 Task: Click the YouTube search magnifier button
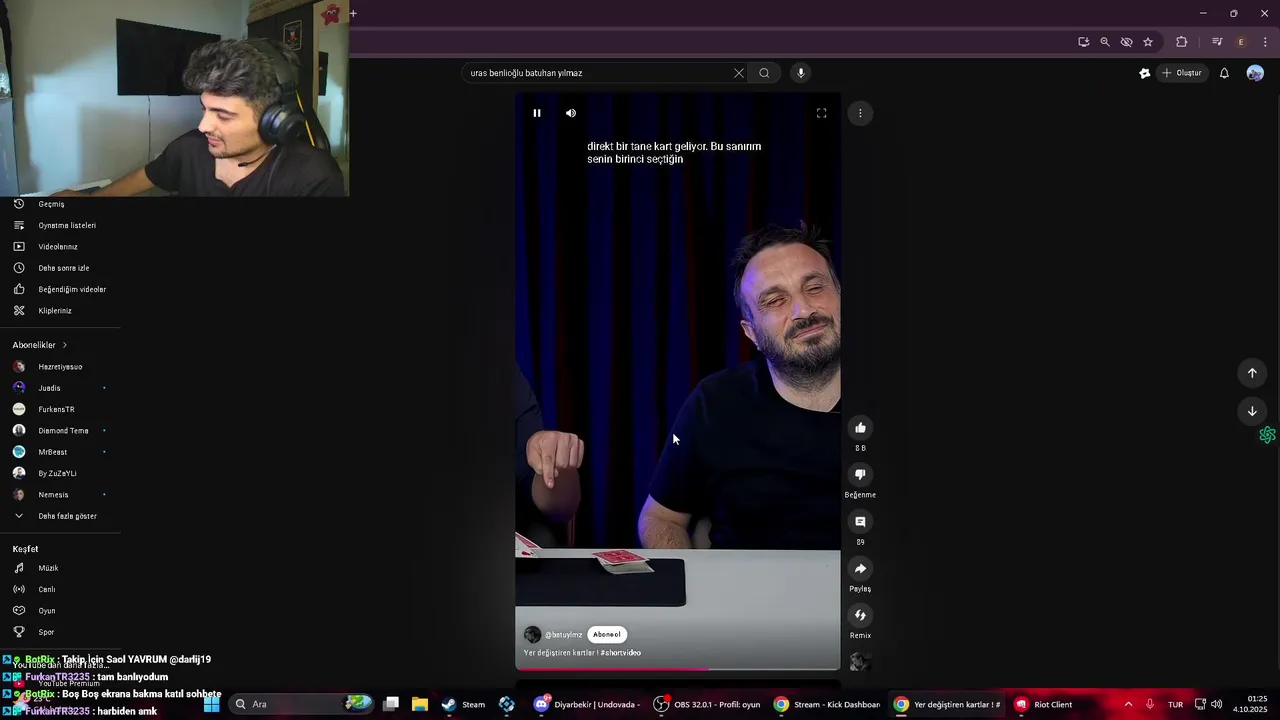point(764,73)
